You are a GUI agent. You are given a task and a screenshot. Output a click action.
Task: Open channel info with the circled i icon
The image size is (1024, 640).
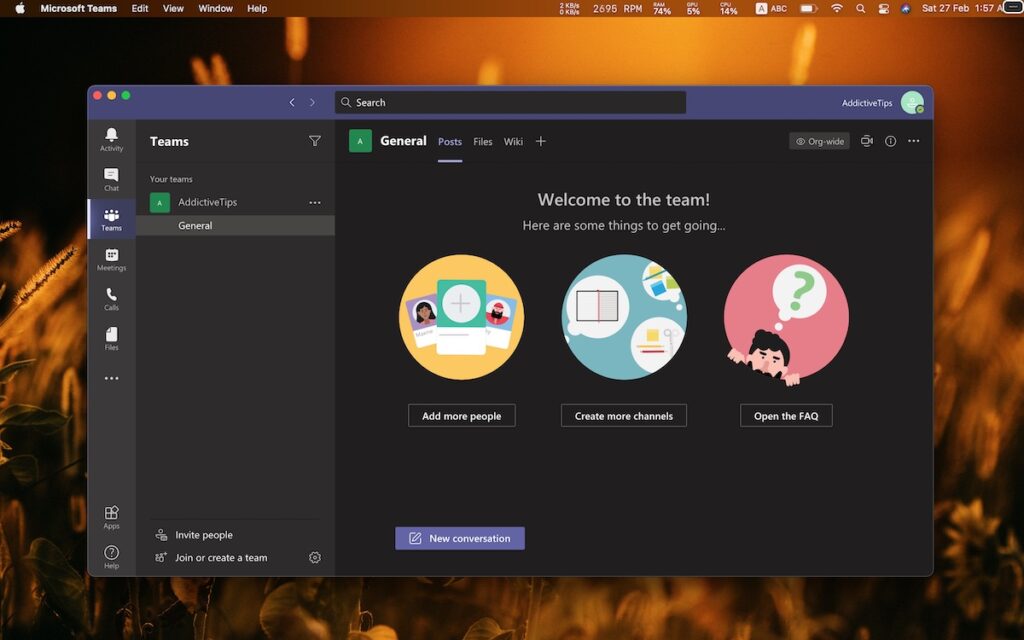coord(889,141)
